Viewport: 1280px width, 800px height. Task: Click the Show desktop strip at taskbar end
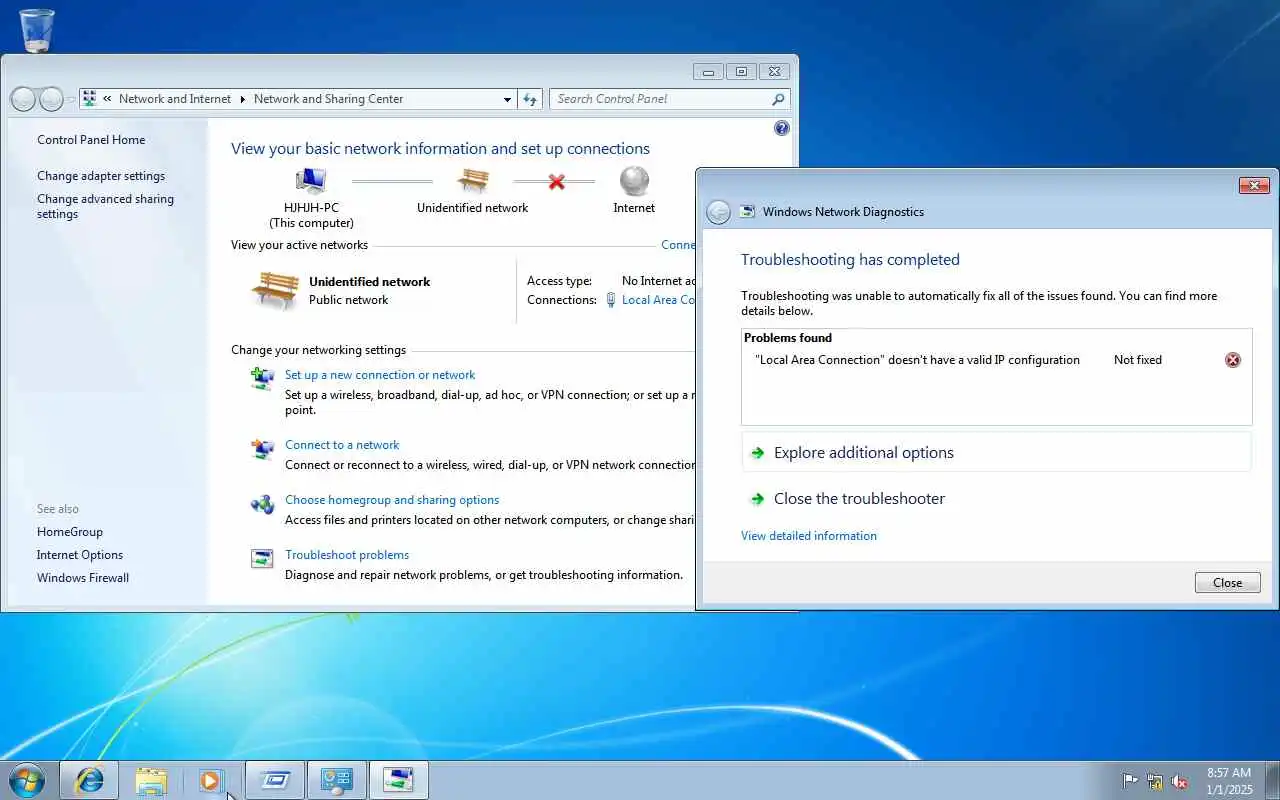[x=1273, y=780]
